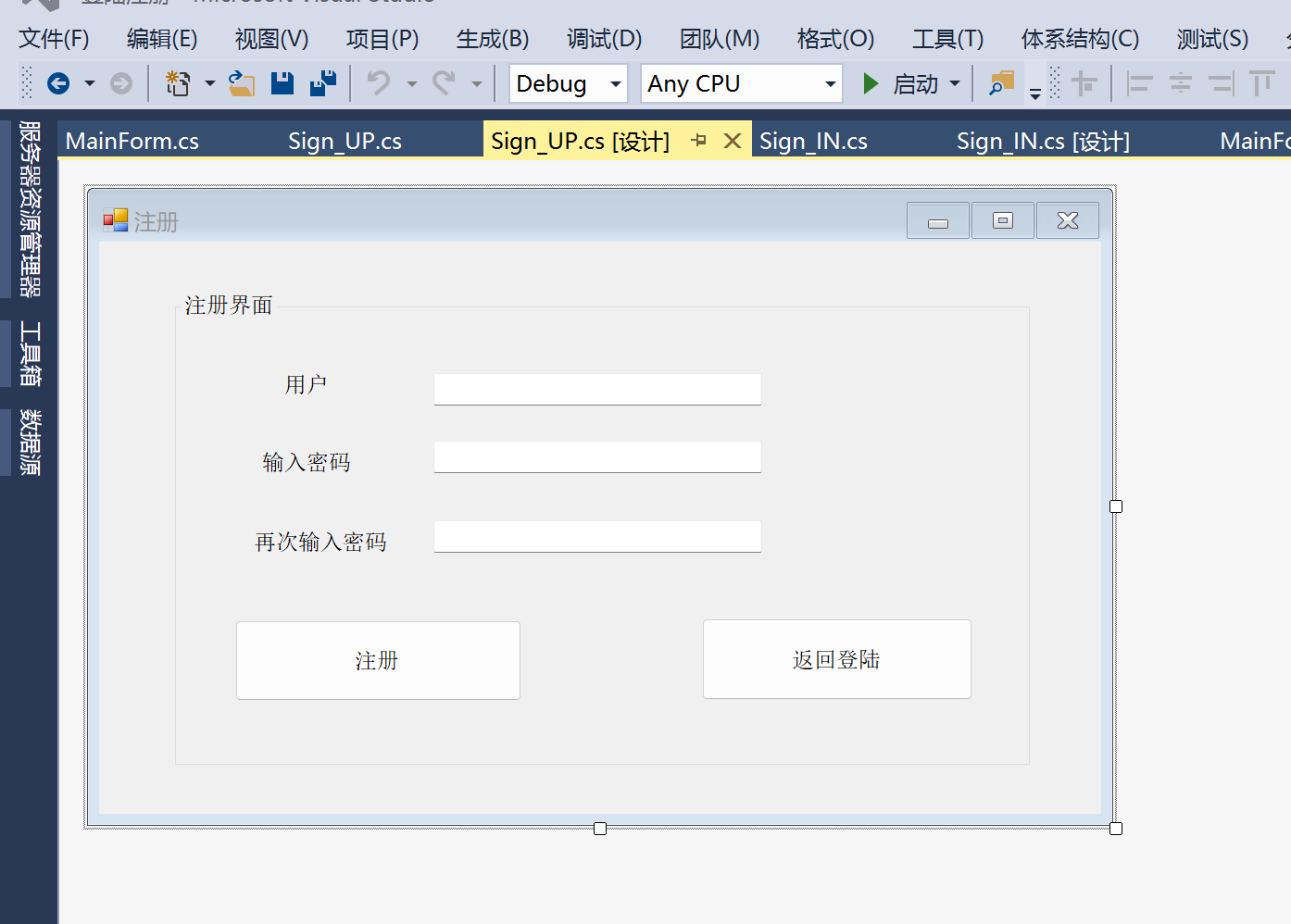
Task: Switch to the Sign_UP.cs code tab
Action: tap(345, 141)
